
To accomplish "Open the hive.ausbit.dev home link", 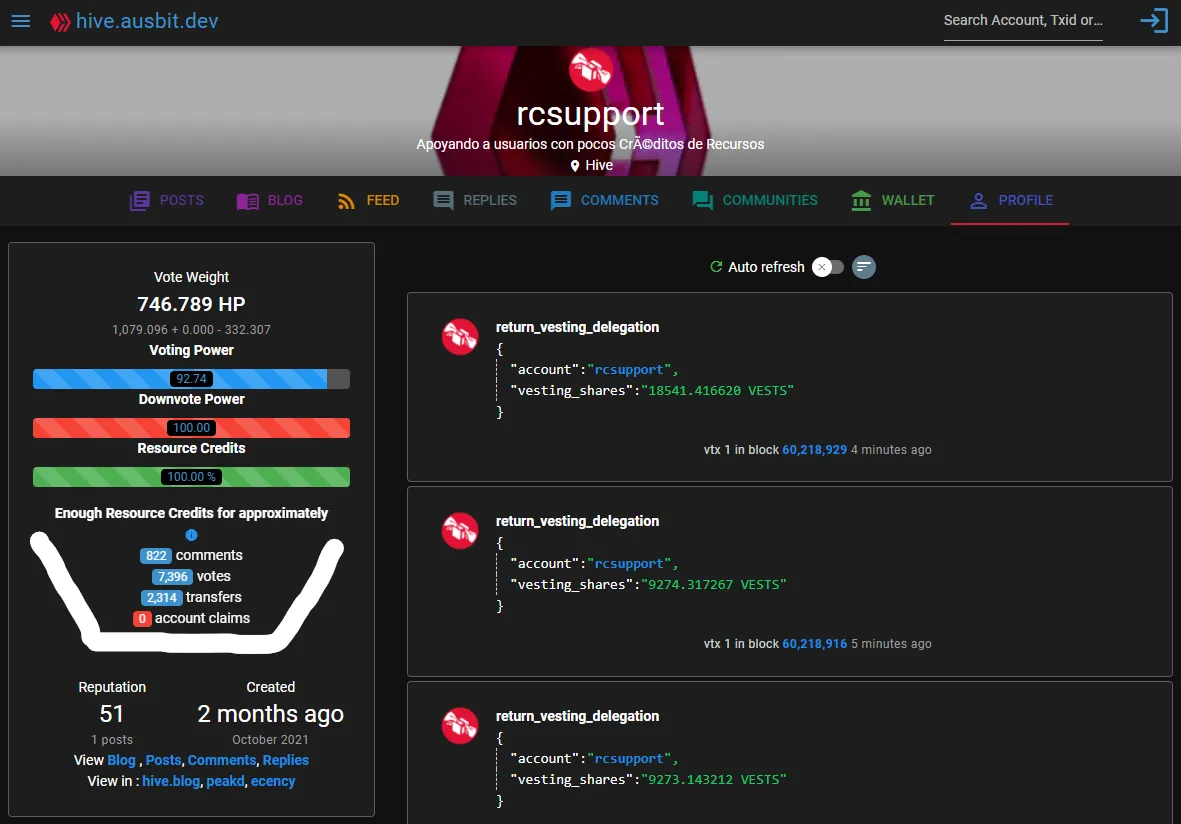I will [x=147, y=21].
